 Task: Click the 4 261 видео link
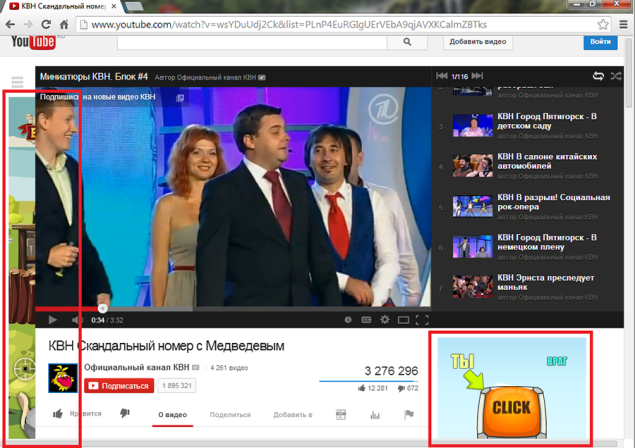tap(229, 368)
